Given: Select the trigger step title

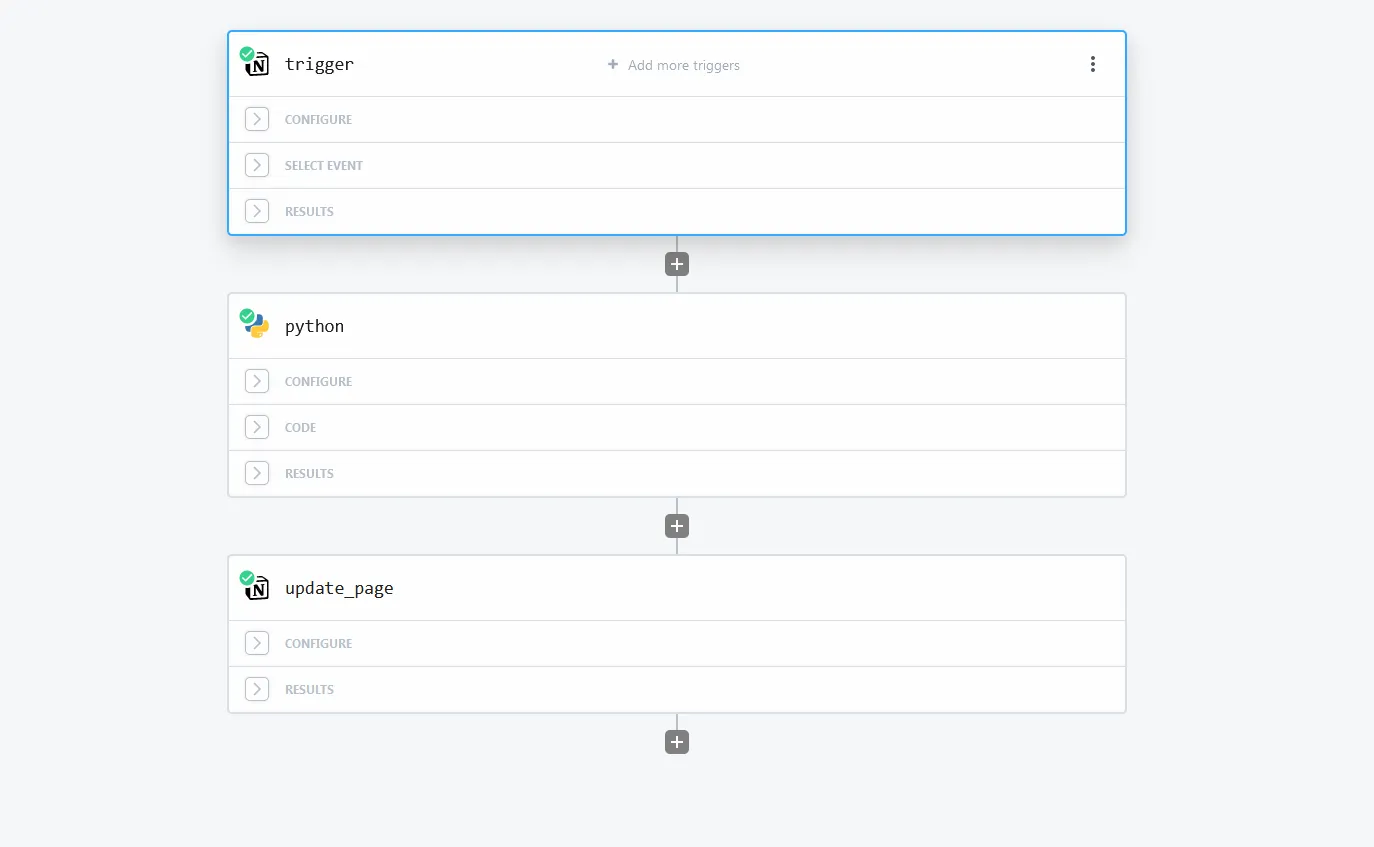Looking at the screenshot, I should (x=319, y=64).
